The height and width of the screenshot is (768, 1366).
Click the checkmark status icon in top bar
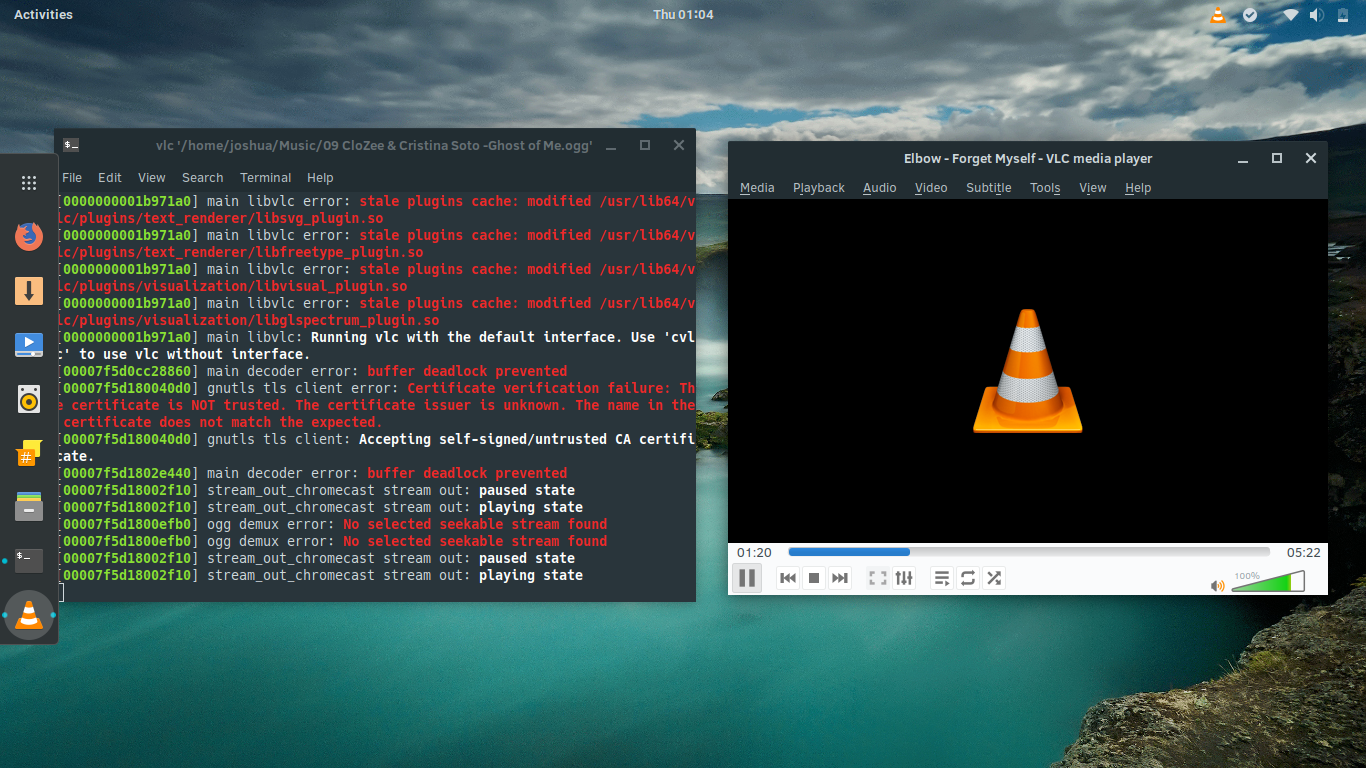(1250, 15)
